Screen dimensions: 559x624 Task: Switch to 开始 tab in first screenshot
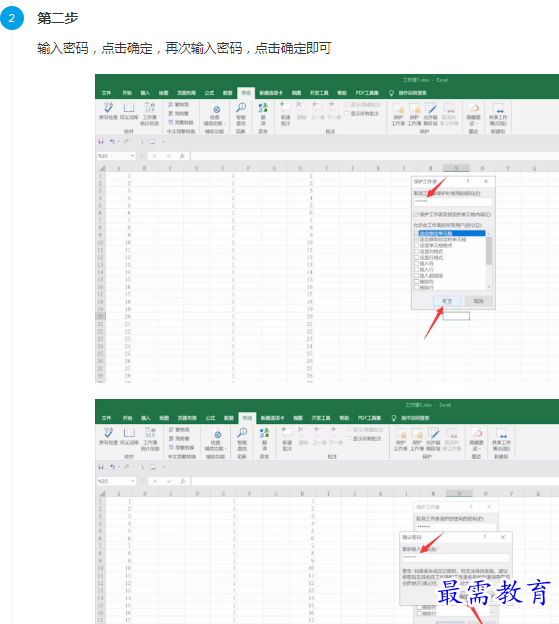coord(127,93)
